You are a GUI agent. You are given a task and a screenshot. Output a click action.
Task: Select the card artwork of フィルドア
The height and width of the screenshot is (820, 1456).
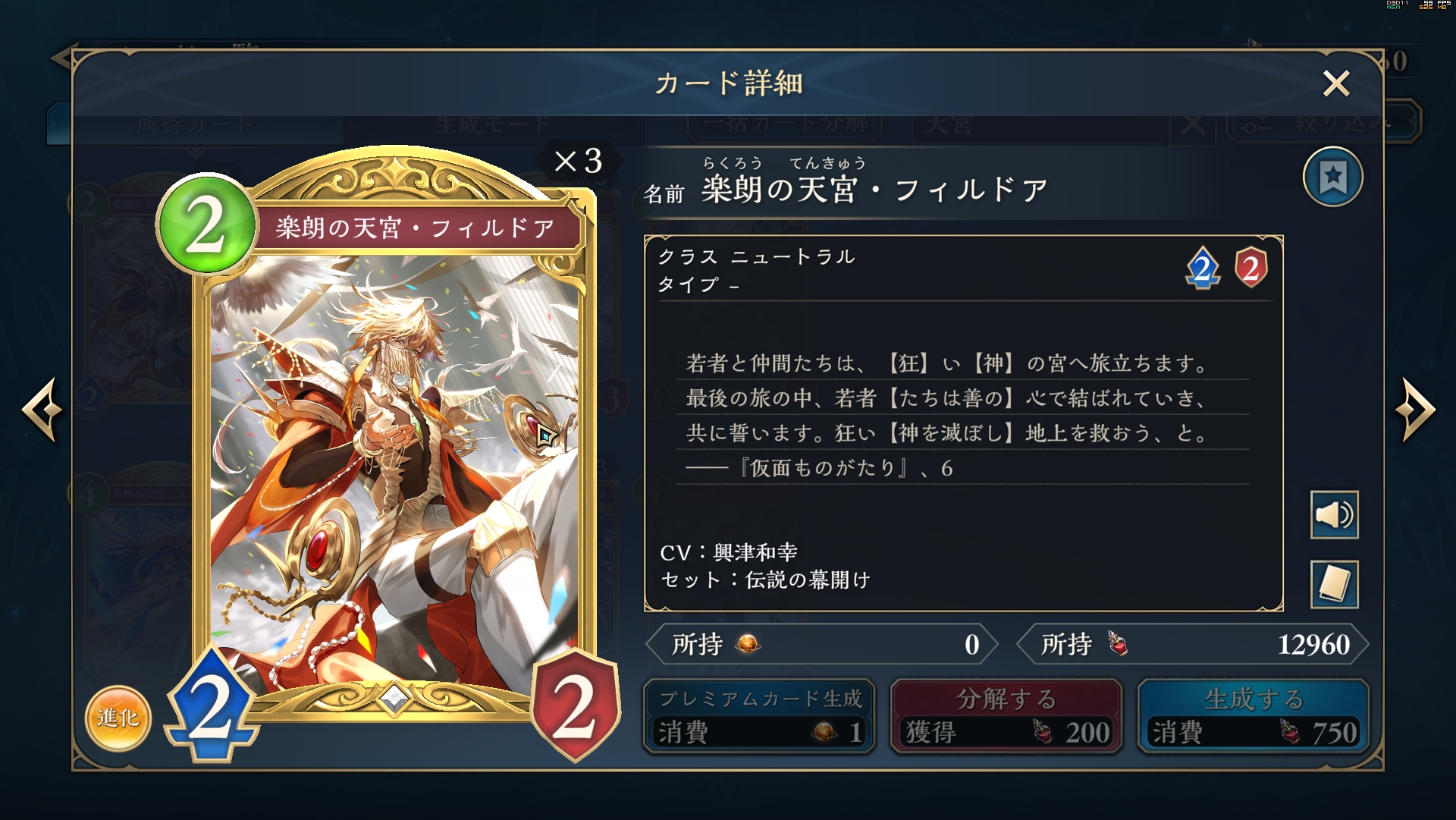coord(394,470)
